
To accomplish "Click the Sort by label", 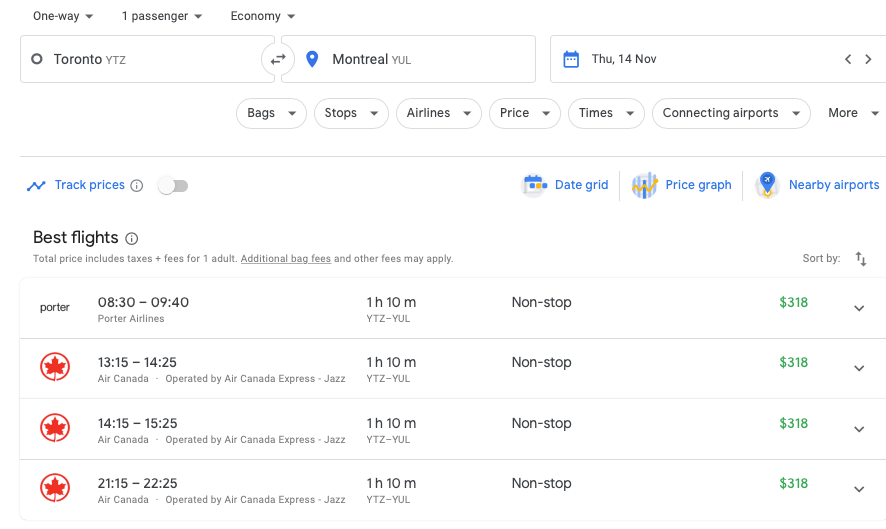I will (x=821, y=258).
